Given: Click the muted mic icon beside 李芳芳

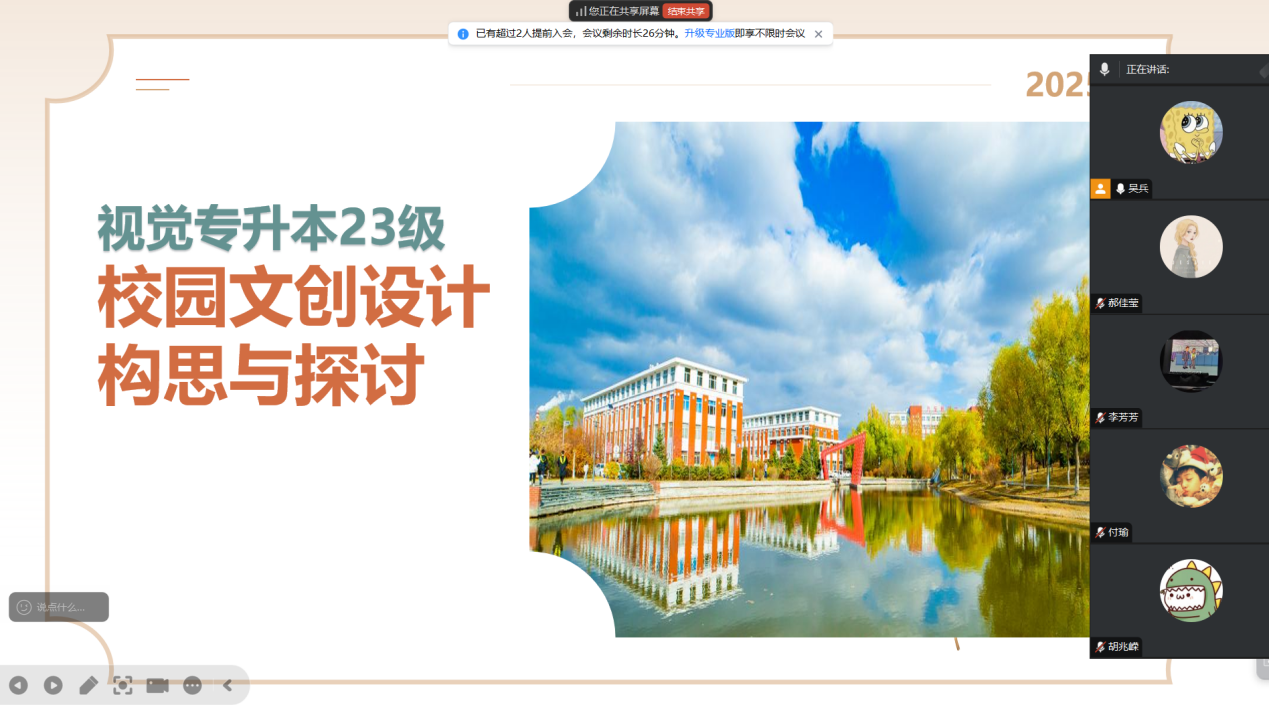Looking at the screenshot, I should tap(1100, 418).
